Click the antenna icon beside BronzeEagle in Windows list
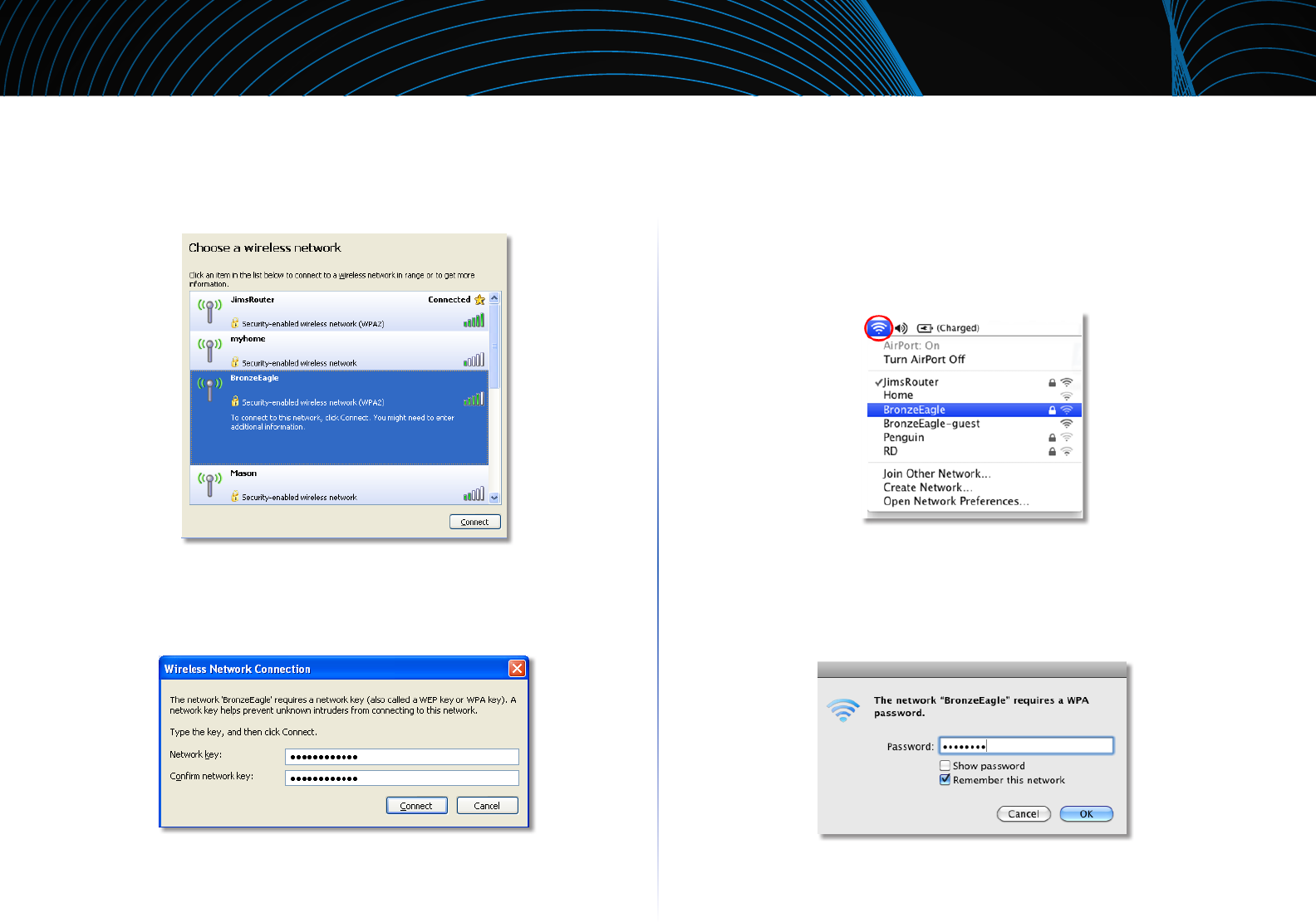 (x=209, y=389)
